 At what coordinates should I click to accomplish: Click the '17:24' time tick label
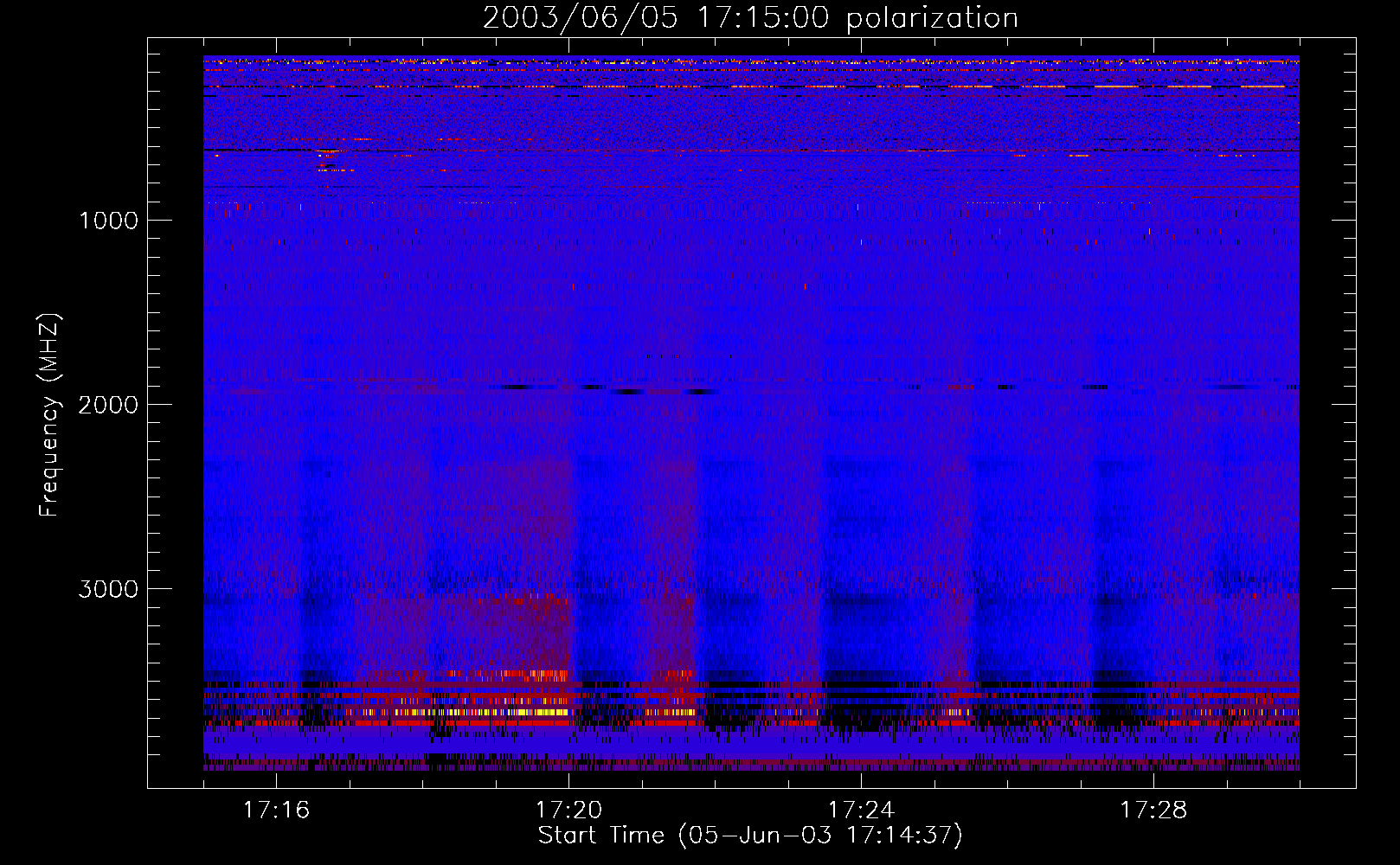click(861, 811)
